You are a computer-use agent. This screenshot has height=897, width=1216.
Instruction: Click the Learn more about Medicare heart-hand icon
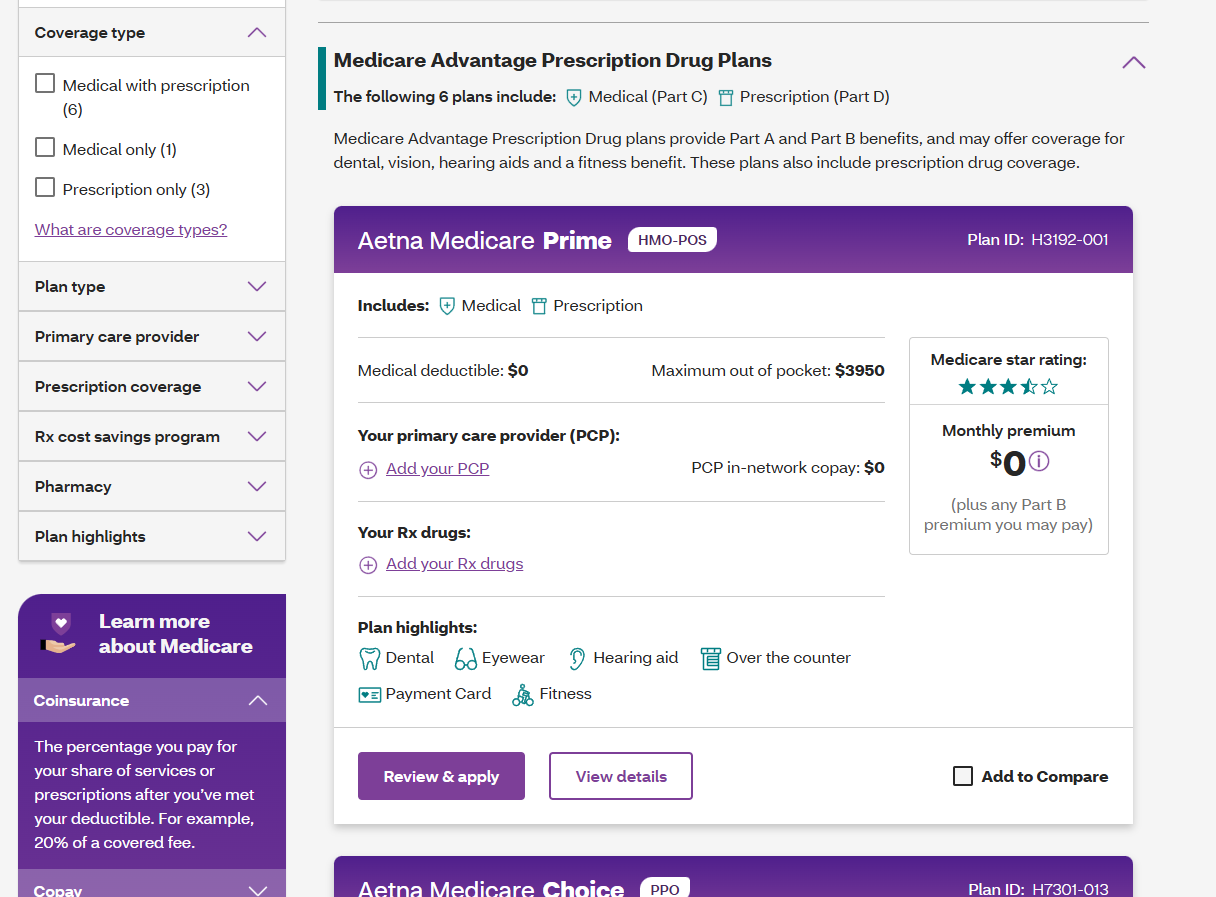click(59, 634)
